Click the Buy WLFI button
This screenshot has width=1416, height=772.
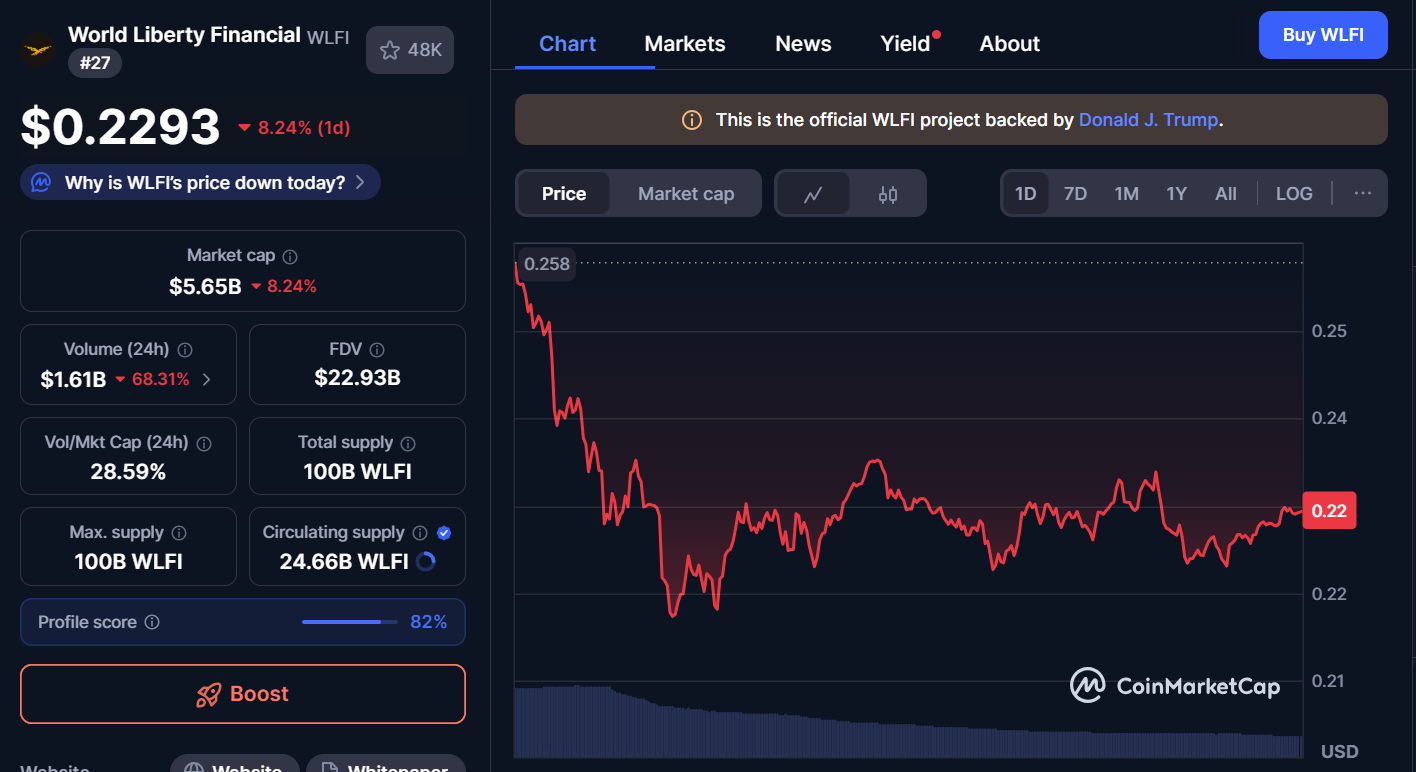click(1323, 35)
